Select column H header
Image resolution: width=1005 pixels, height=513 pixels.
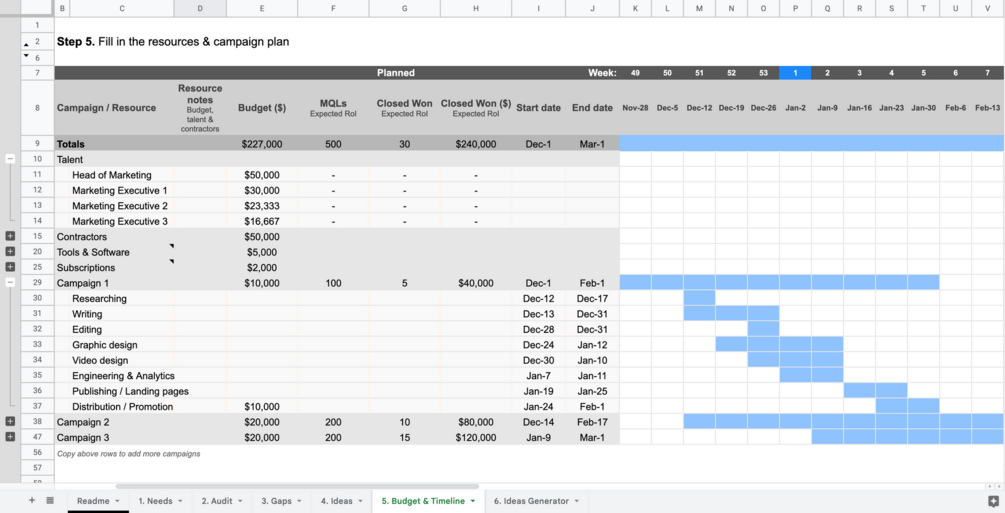pos(476,8)
